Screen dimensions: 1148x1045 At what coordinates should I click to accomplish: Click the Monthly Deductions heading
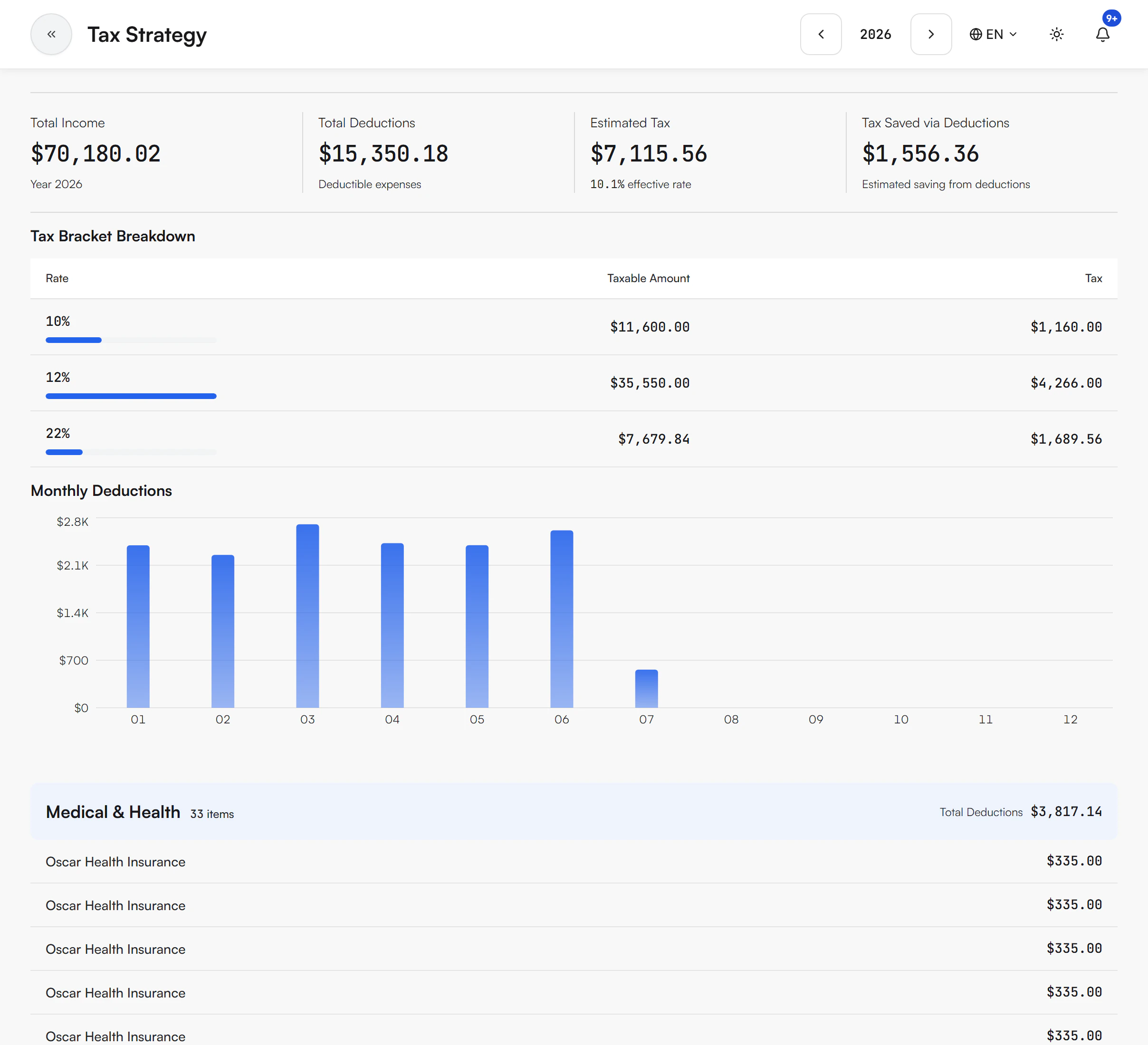(x=101, y=491)
